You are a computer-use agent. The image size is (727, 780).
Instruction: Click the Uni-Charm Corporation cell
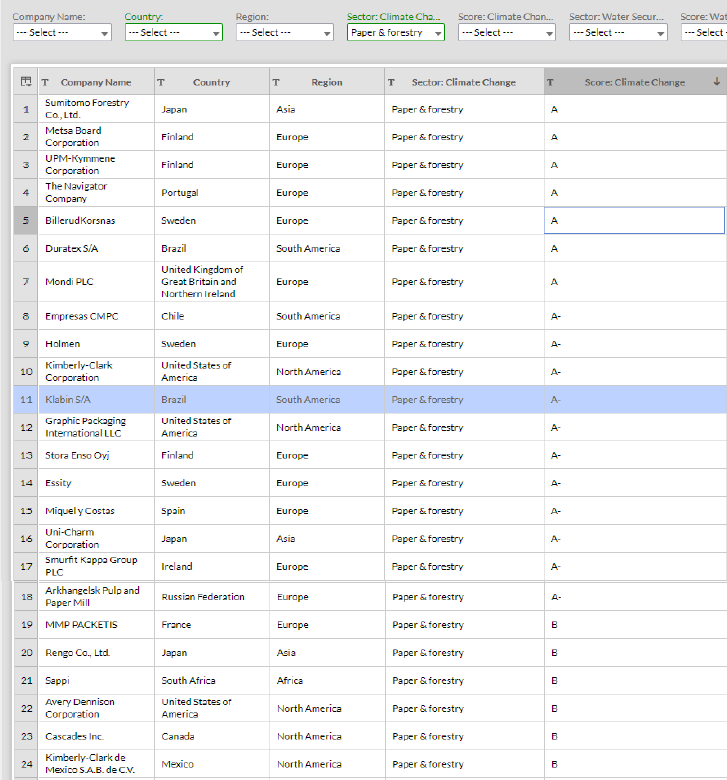click(97, 539)
